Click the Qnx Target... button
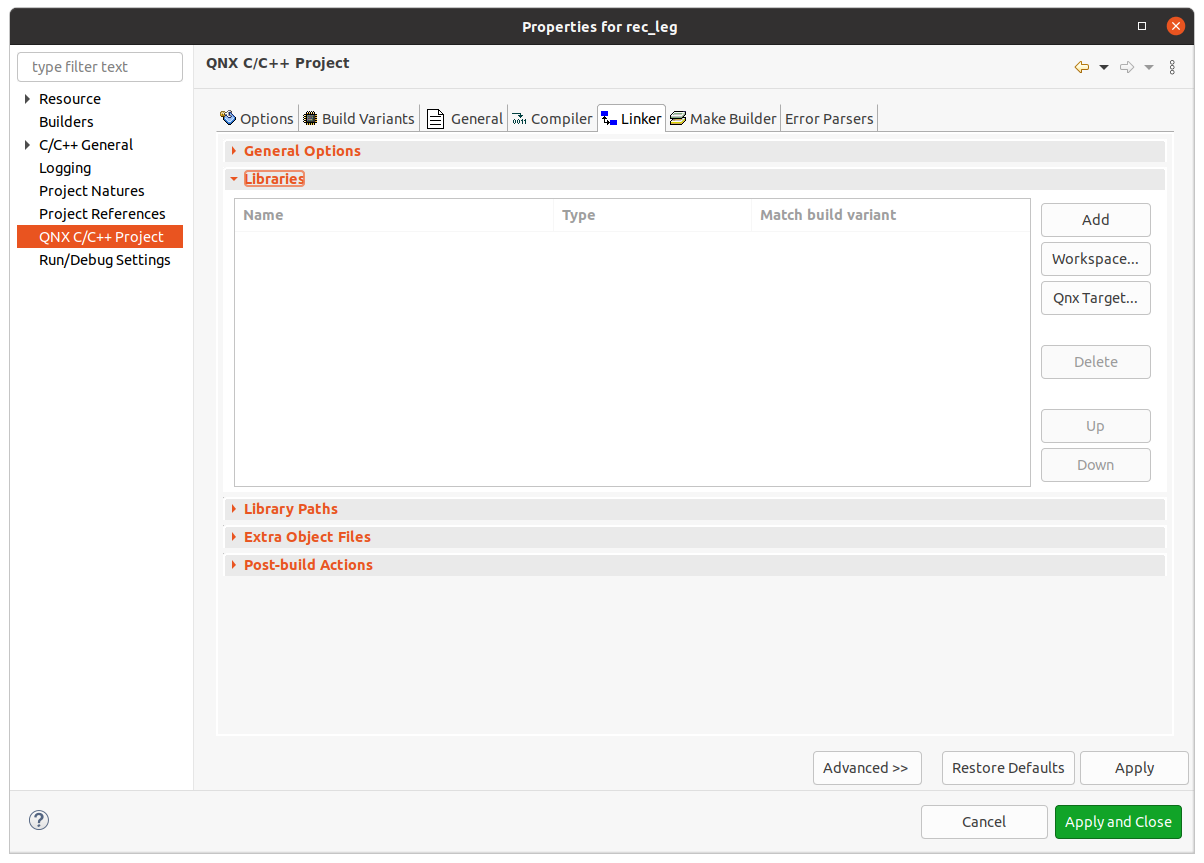Image resolution: width=1204 pixels, height=863 pixels. coord(1096,298)
